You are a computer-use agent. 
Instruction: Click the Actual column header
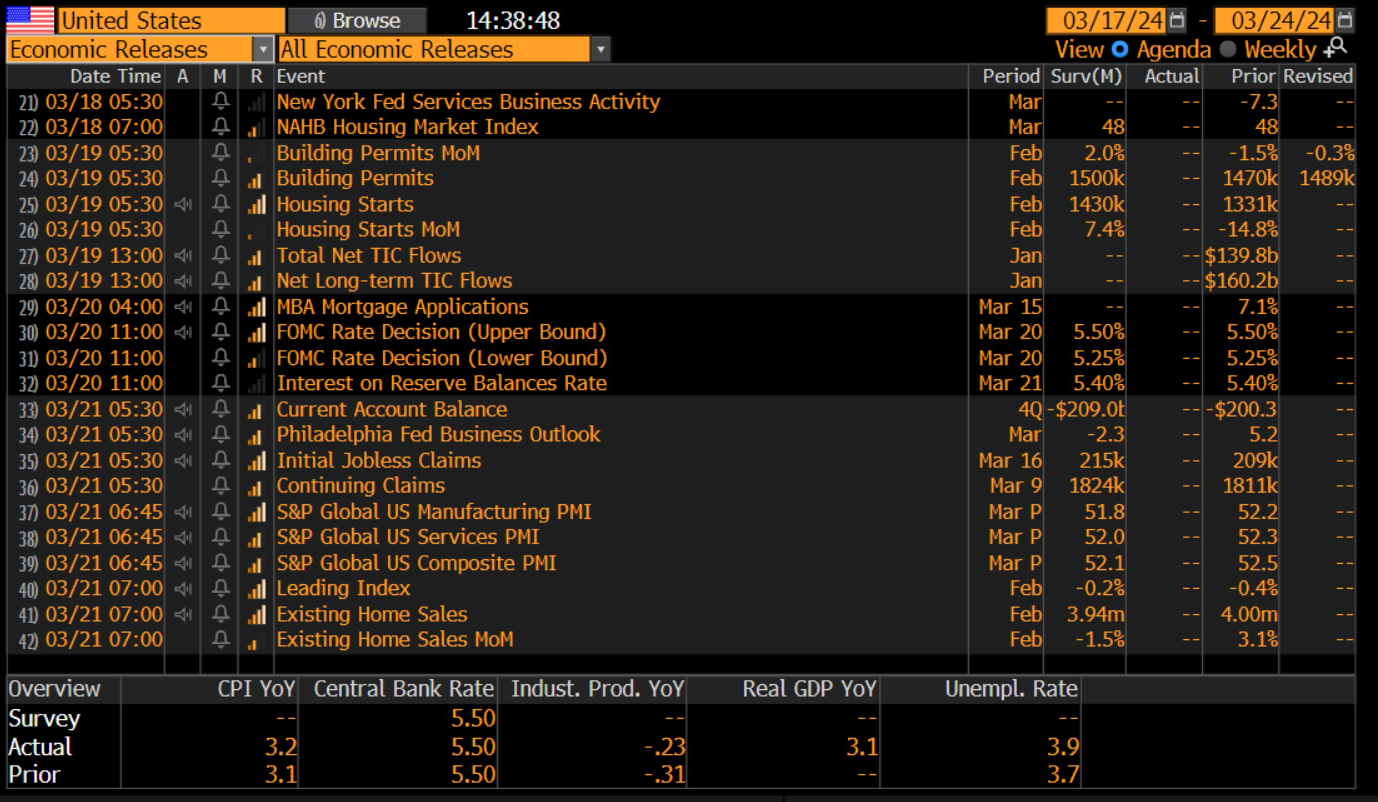tap(1171, 76)
